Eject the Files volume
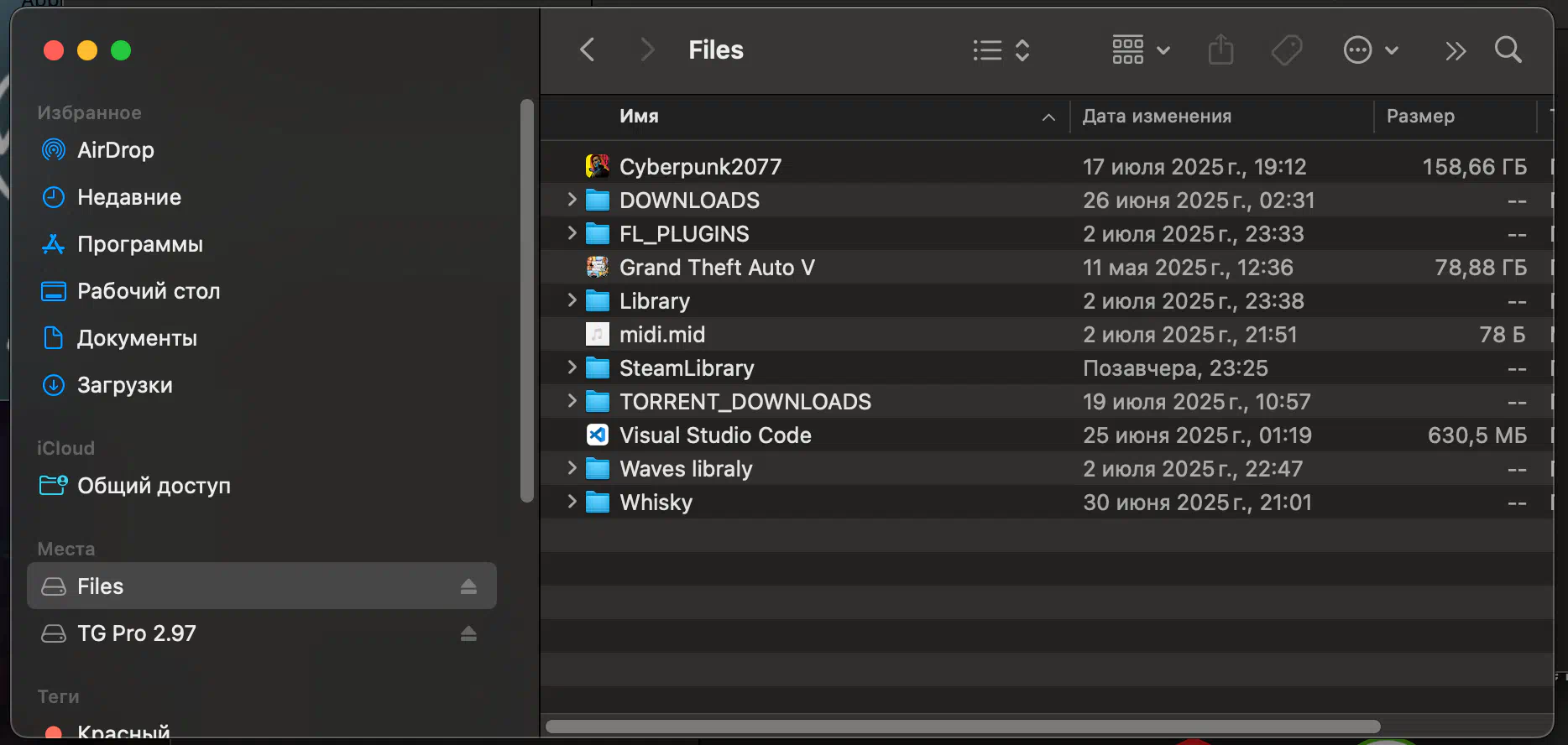 pyautogui.click(x=468, y=586)
